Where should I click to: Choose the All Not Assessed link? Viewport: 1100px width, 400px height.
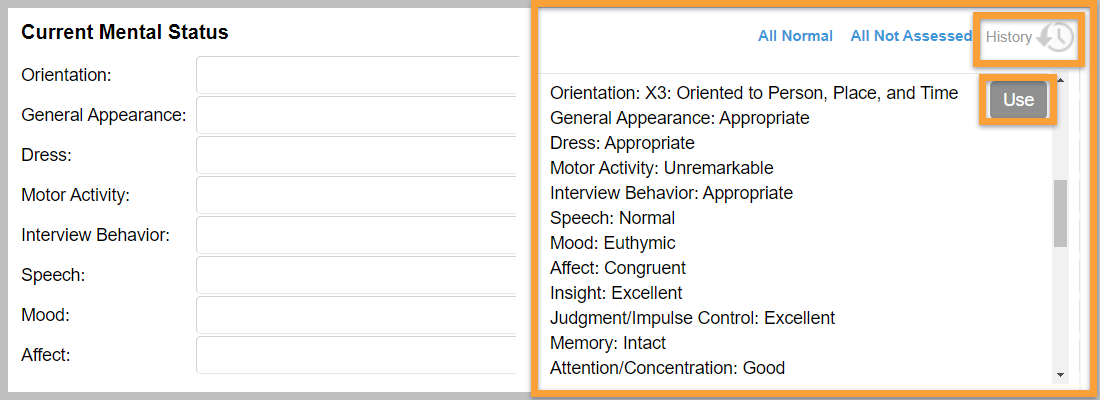[x=910, y=36]
